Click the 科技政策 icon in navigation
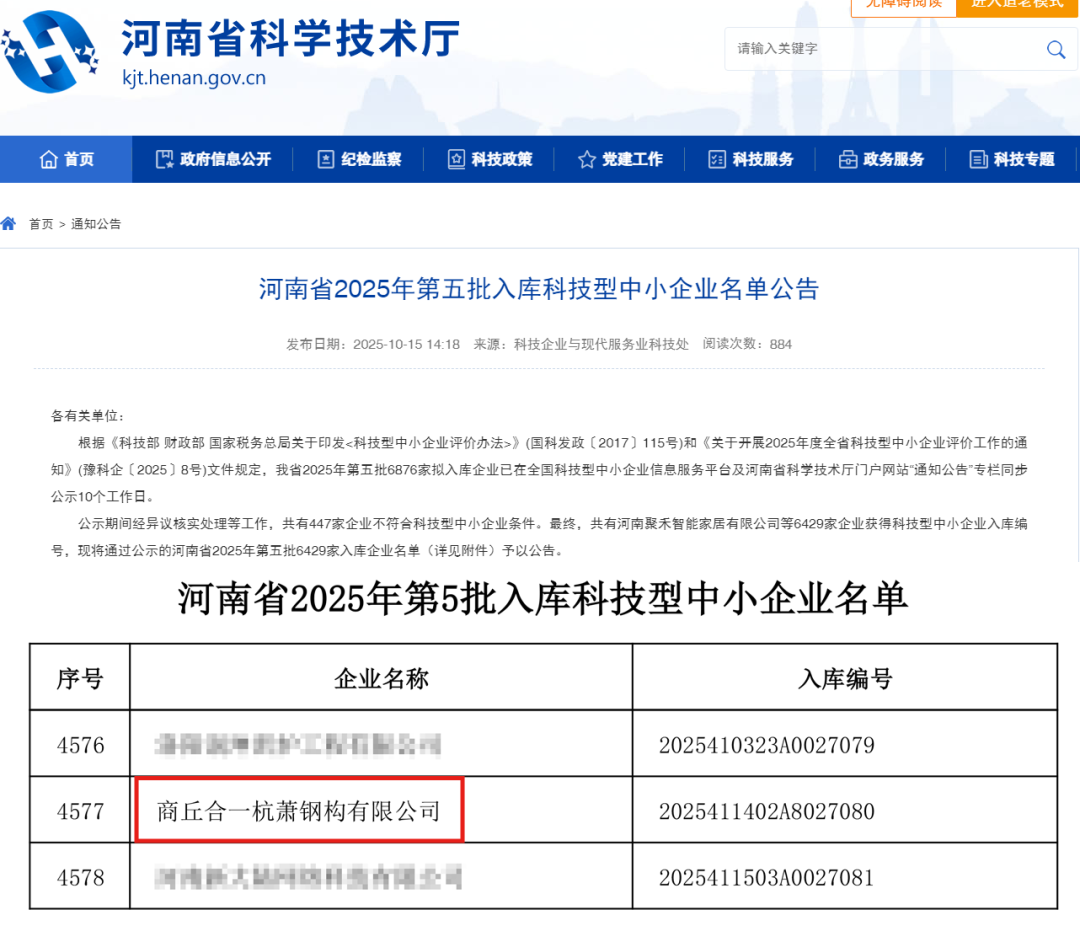This screenshot has height=926, width=1080. tap(456, 159)
